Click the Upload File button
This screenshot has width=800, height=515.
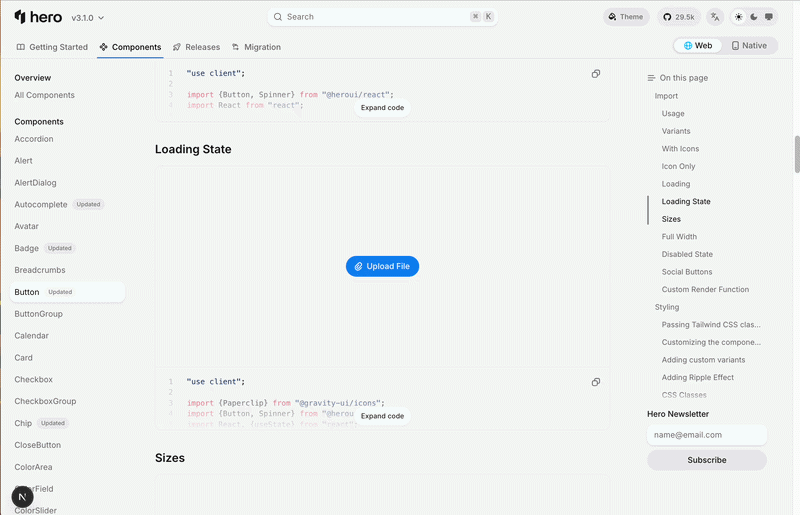382,266
